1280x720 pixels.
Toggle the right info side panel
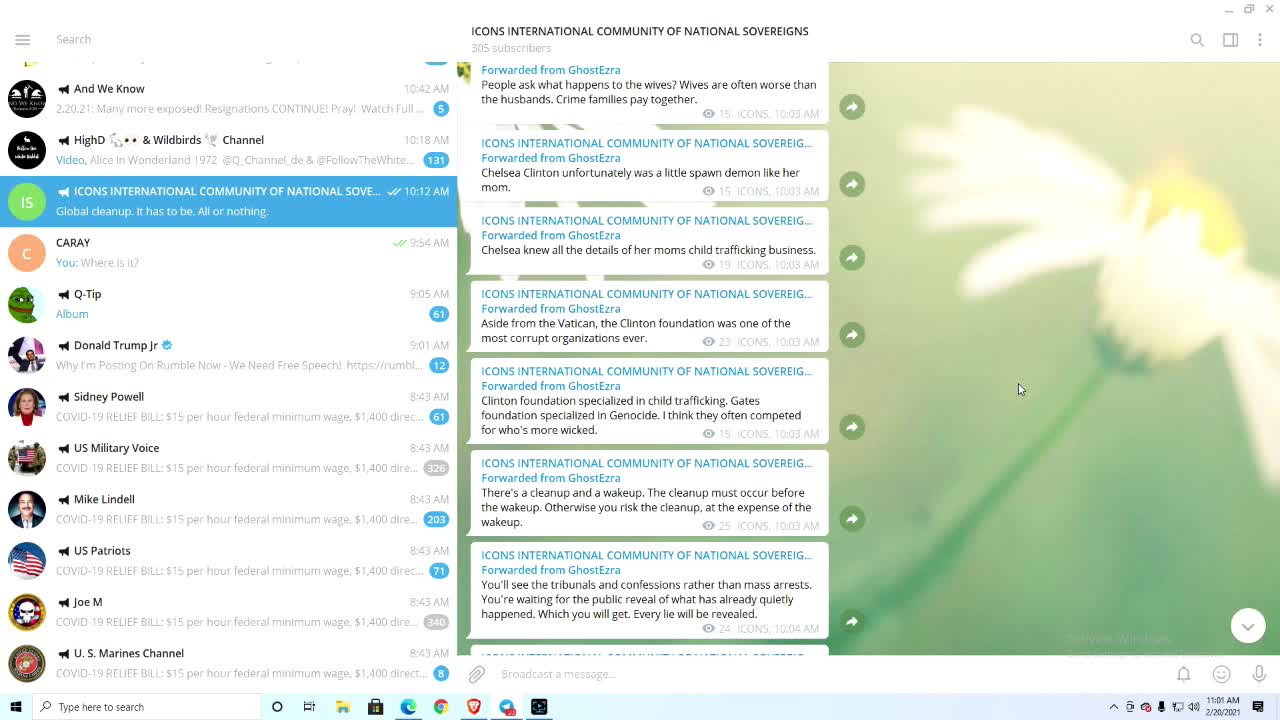pyautogui.click(x=1231, y=40)
